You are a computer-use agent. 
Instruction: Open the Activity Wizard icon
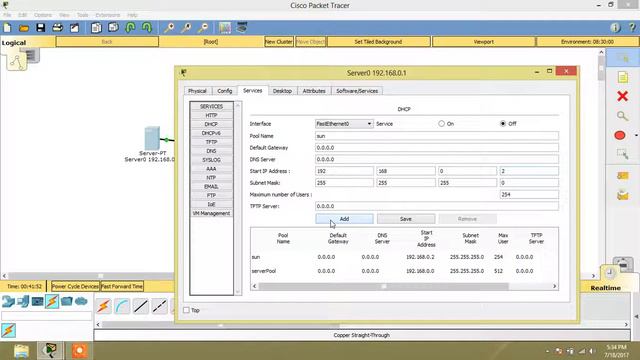(x=74, y=28)
